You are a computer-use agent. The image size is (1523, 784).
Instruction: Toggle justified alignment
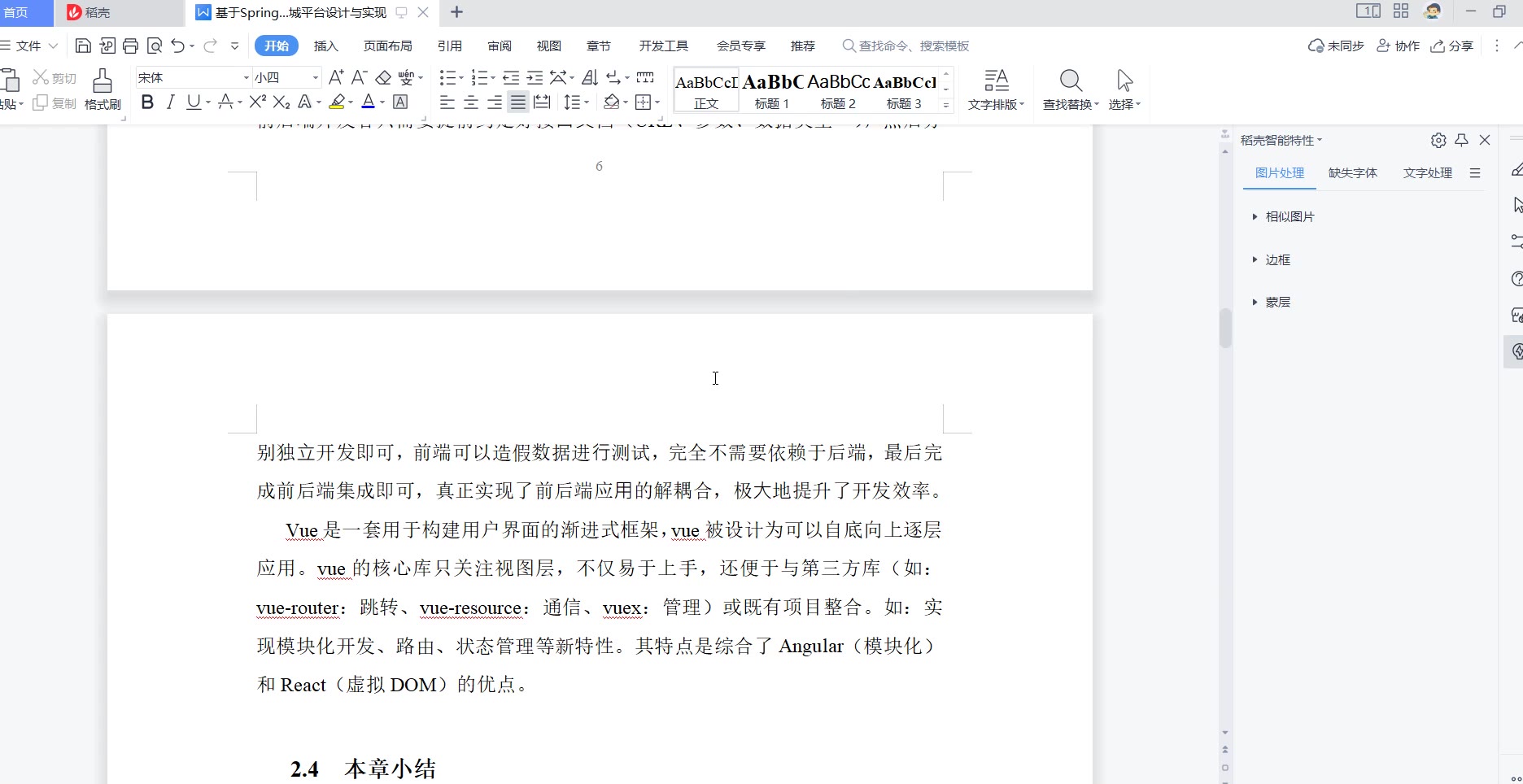517,102
